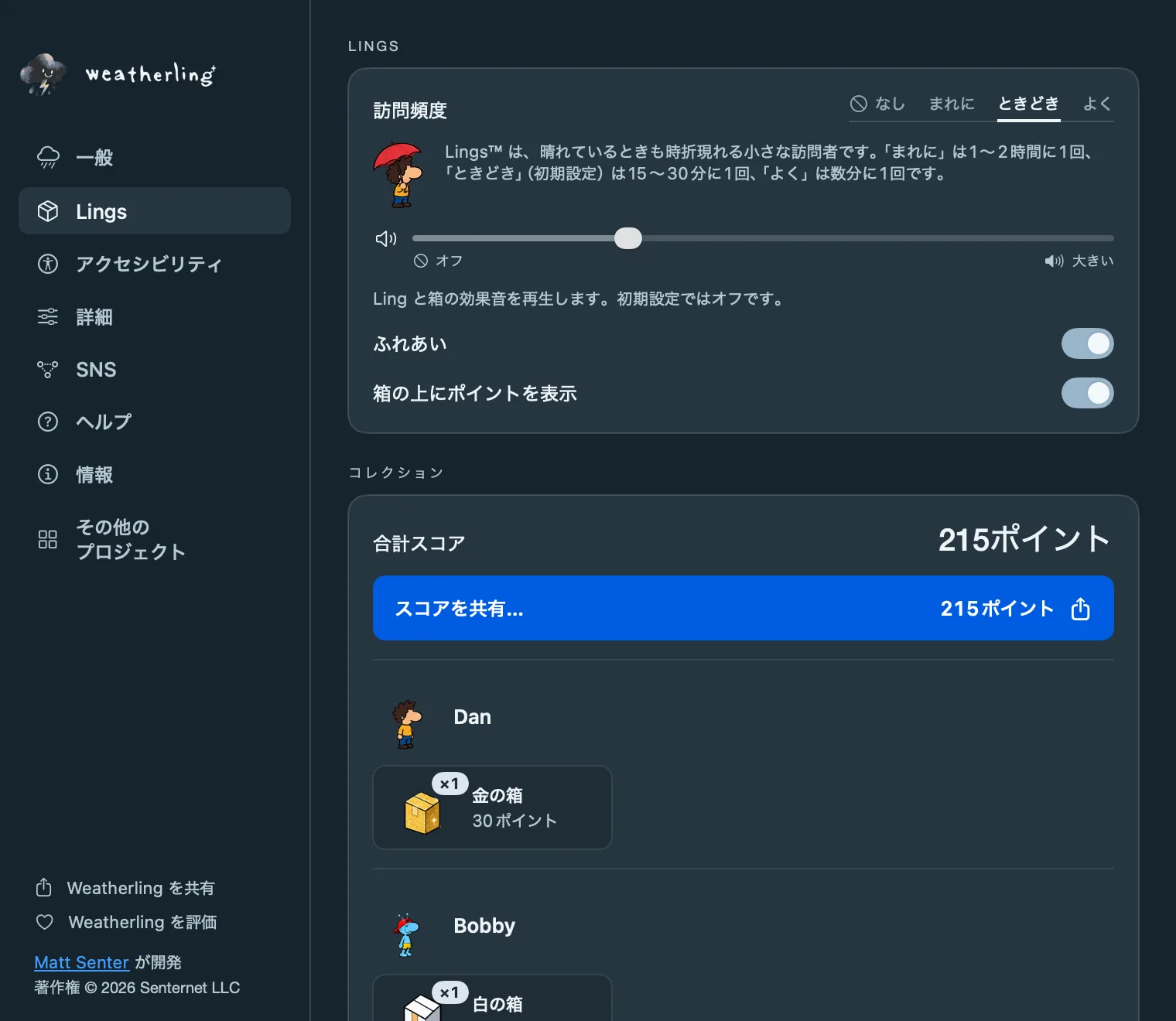Click the Bobby character sprite

click(x=406, y=934)
